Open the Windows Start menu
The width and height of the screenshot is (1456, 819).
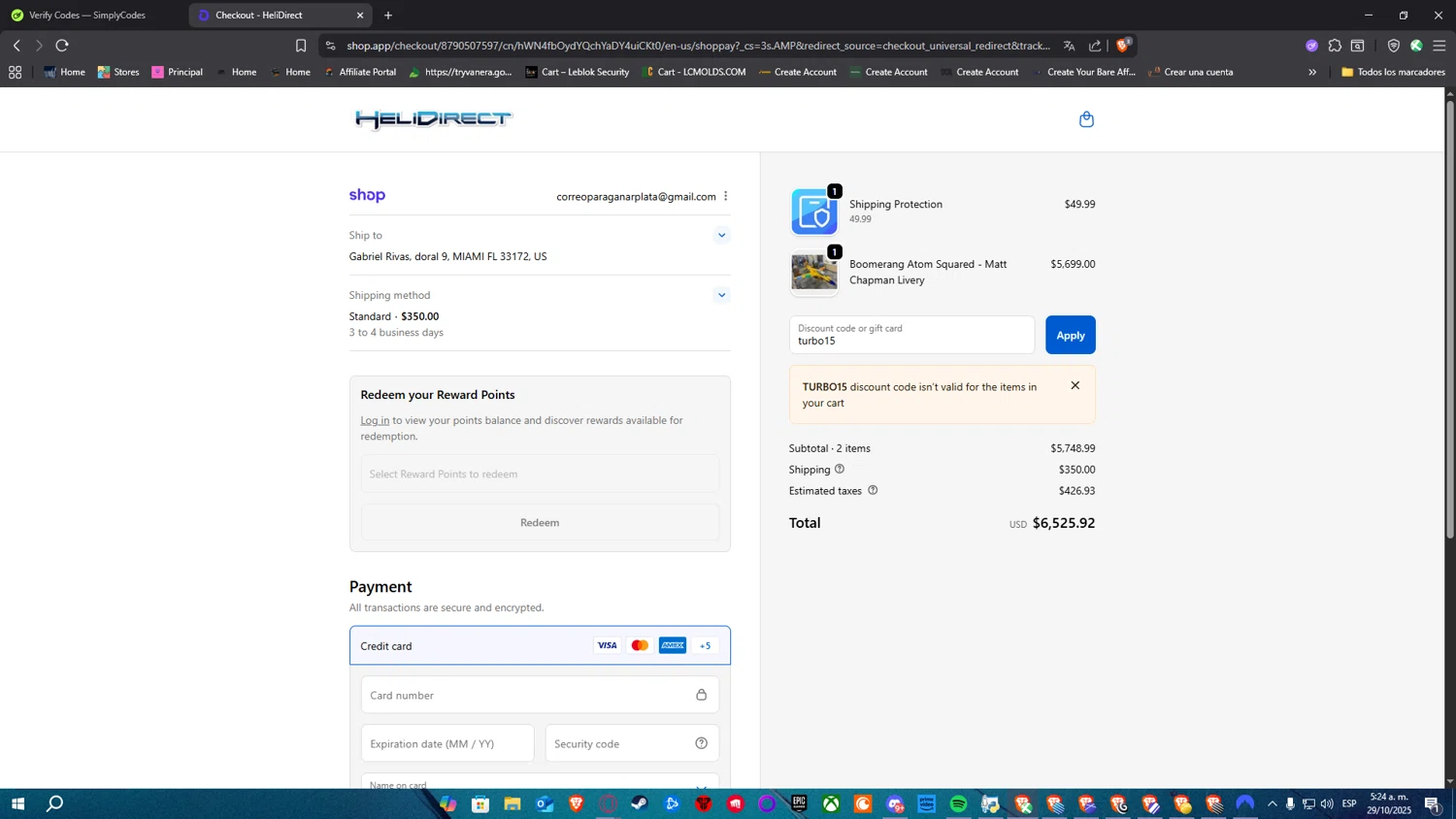pyautogui.click(x=17, y=803)
